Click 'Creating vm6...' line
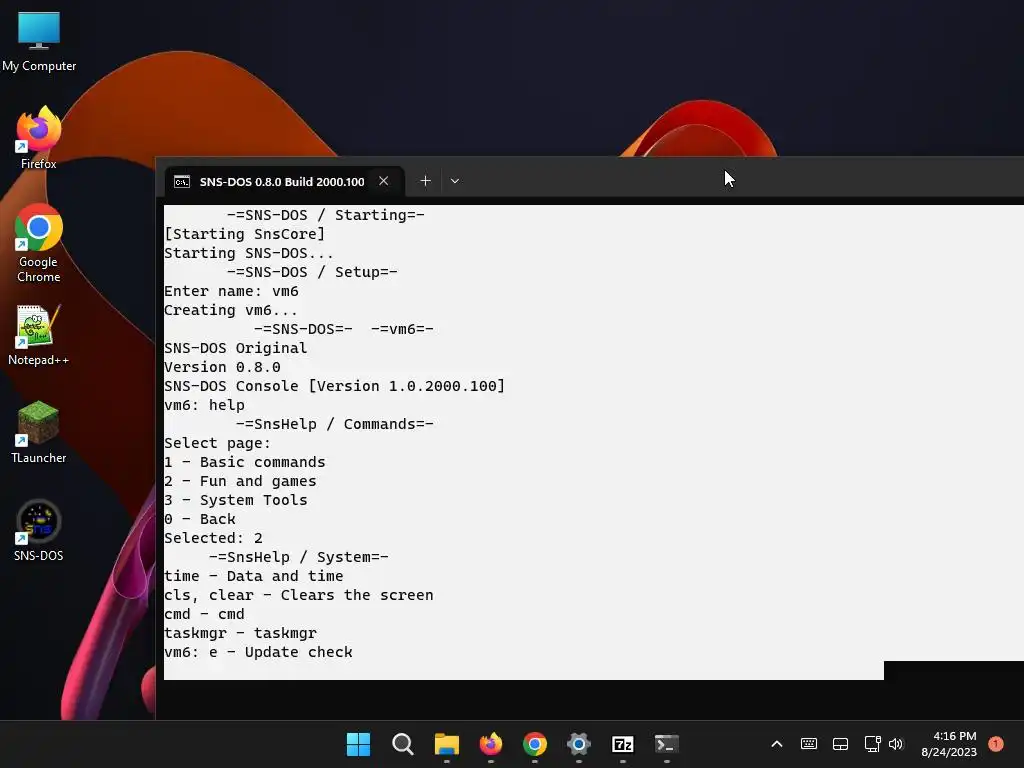The height and width of the screenshot is (768, 1024). point(231,310)
